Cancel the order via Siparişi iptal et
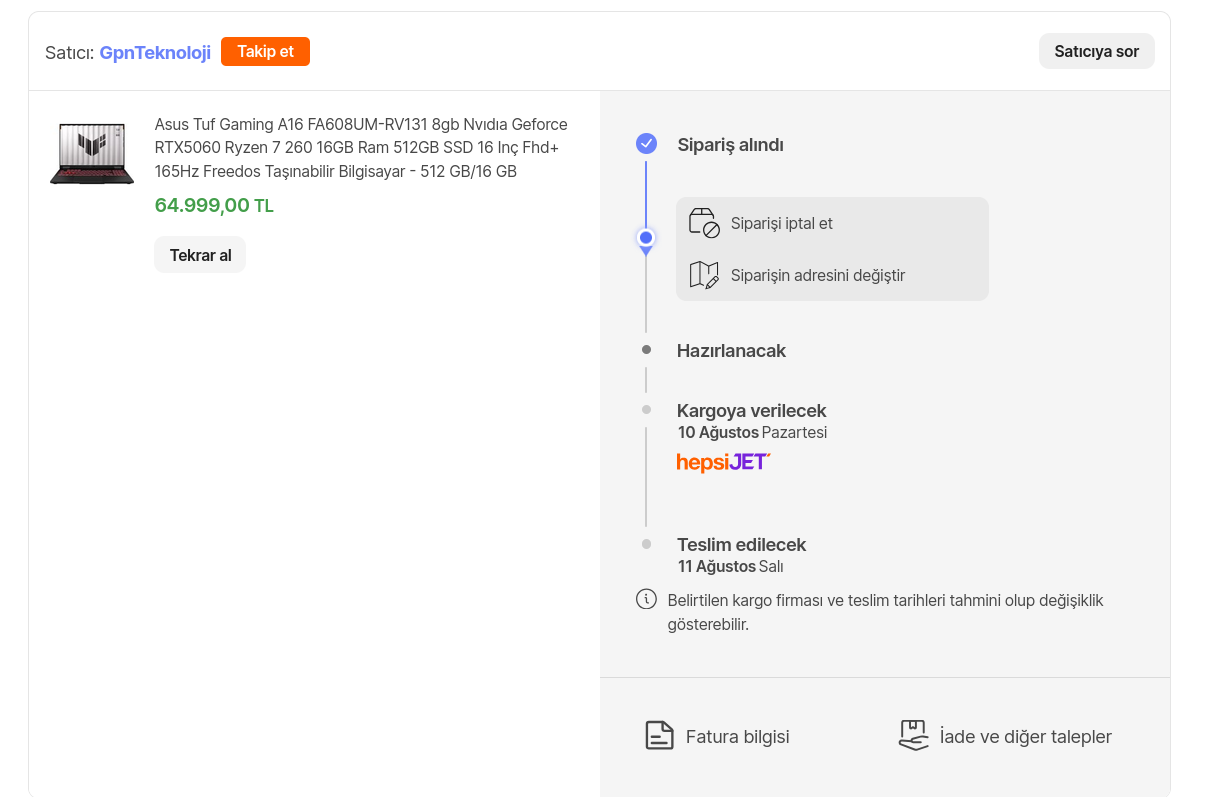Screen dimensions: 1210x797 [x=782, y=223]
